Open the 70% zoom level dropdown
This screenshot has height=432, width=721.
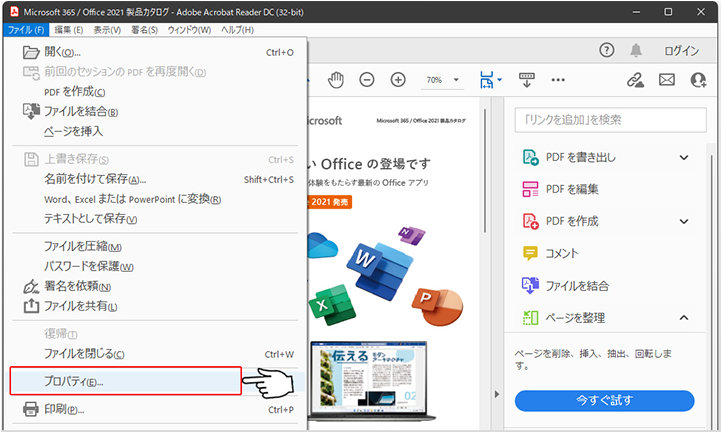[x=442, y=80]
